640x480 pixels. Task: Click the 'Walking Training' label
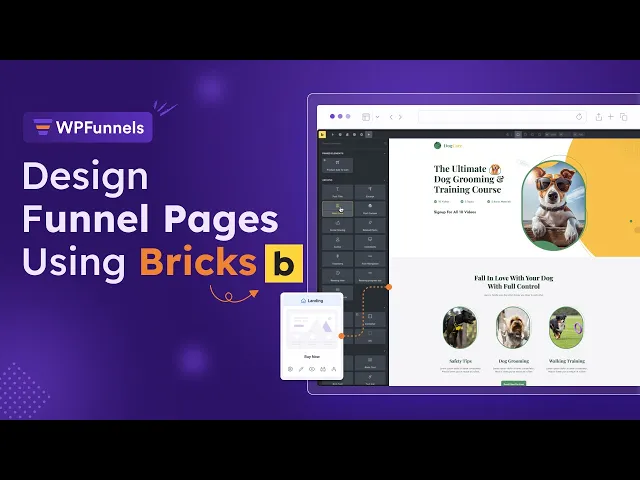[x=567, y=361]
